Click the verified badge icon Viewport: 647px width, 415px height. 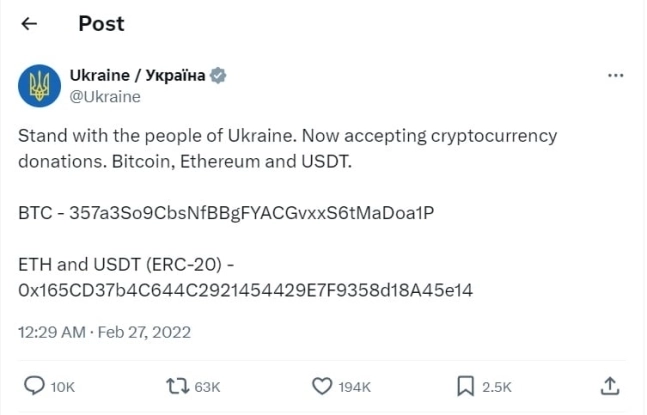click(218, 75)
